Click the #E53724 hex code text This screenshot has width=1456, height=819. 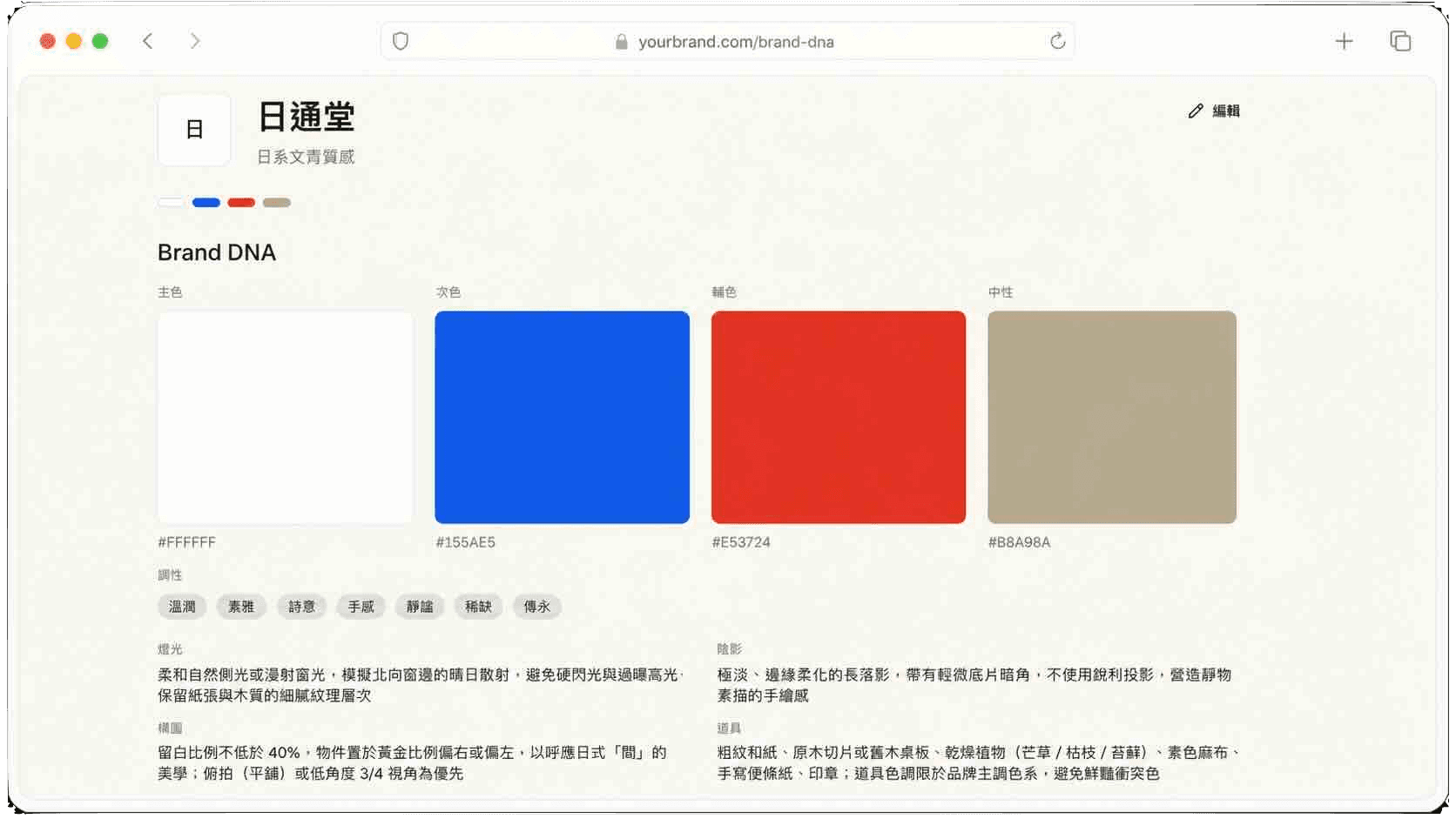[x=741, y=542]
